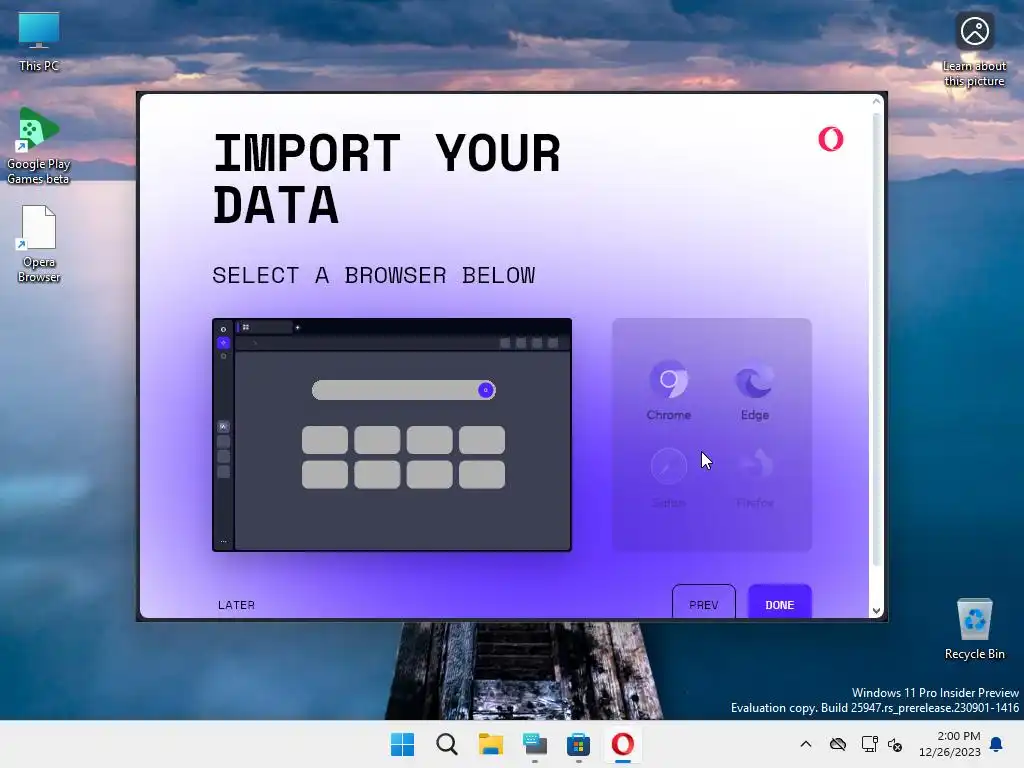Screen dimensions: 1024x768
Task: Show hidden system tray icons
Action: click(806, 744)
